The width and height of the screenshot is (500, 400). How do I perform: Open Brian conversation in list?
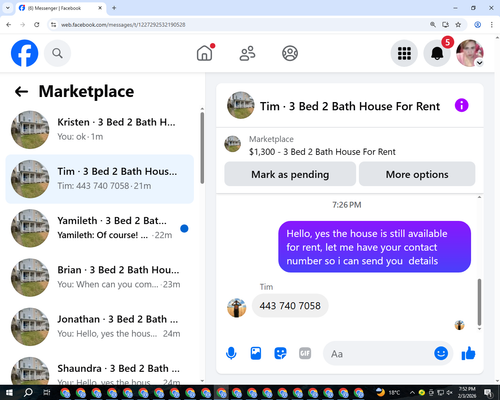(100, 278)
